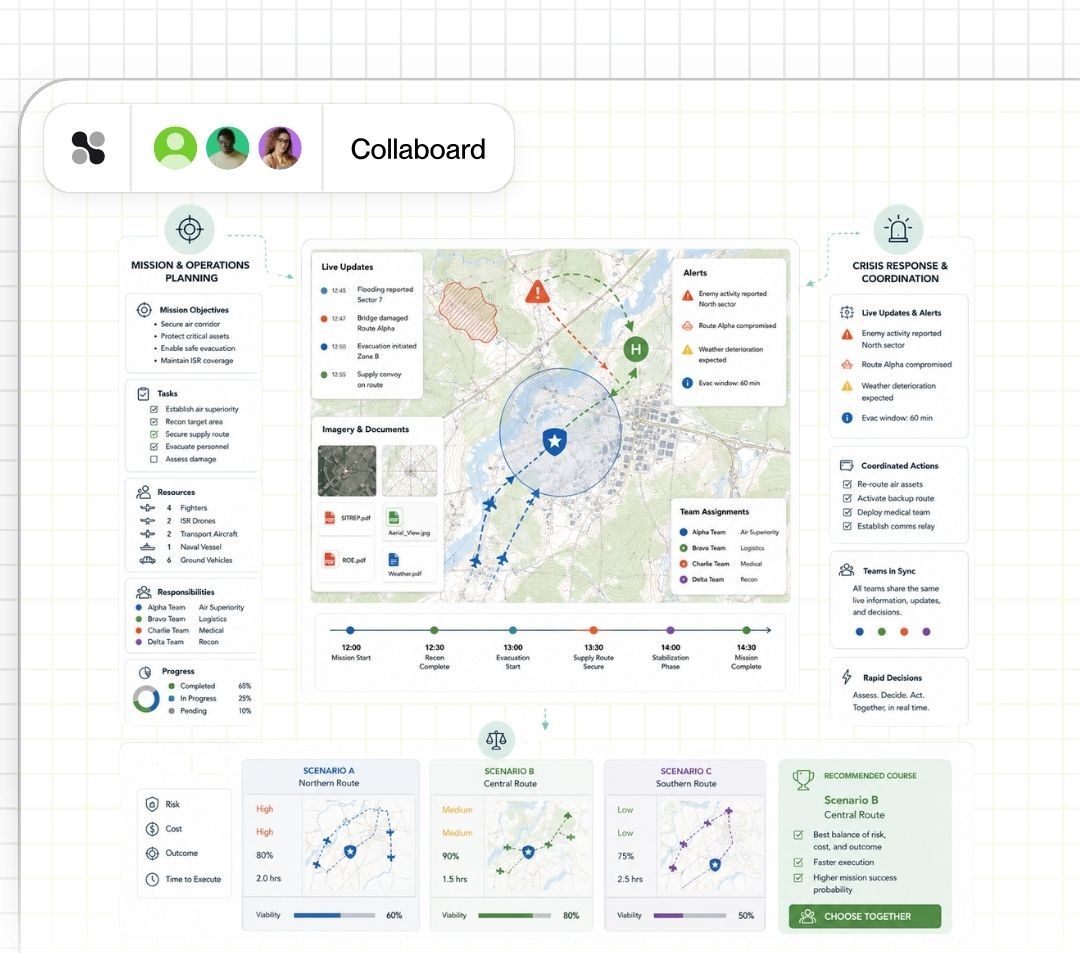Open the Weather.pdf document icon

(393, 559)
